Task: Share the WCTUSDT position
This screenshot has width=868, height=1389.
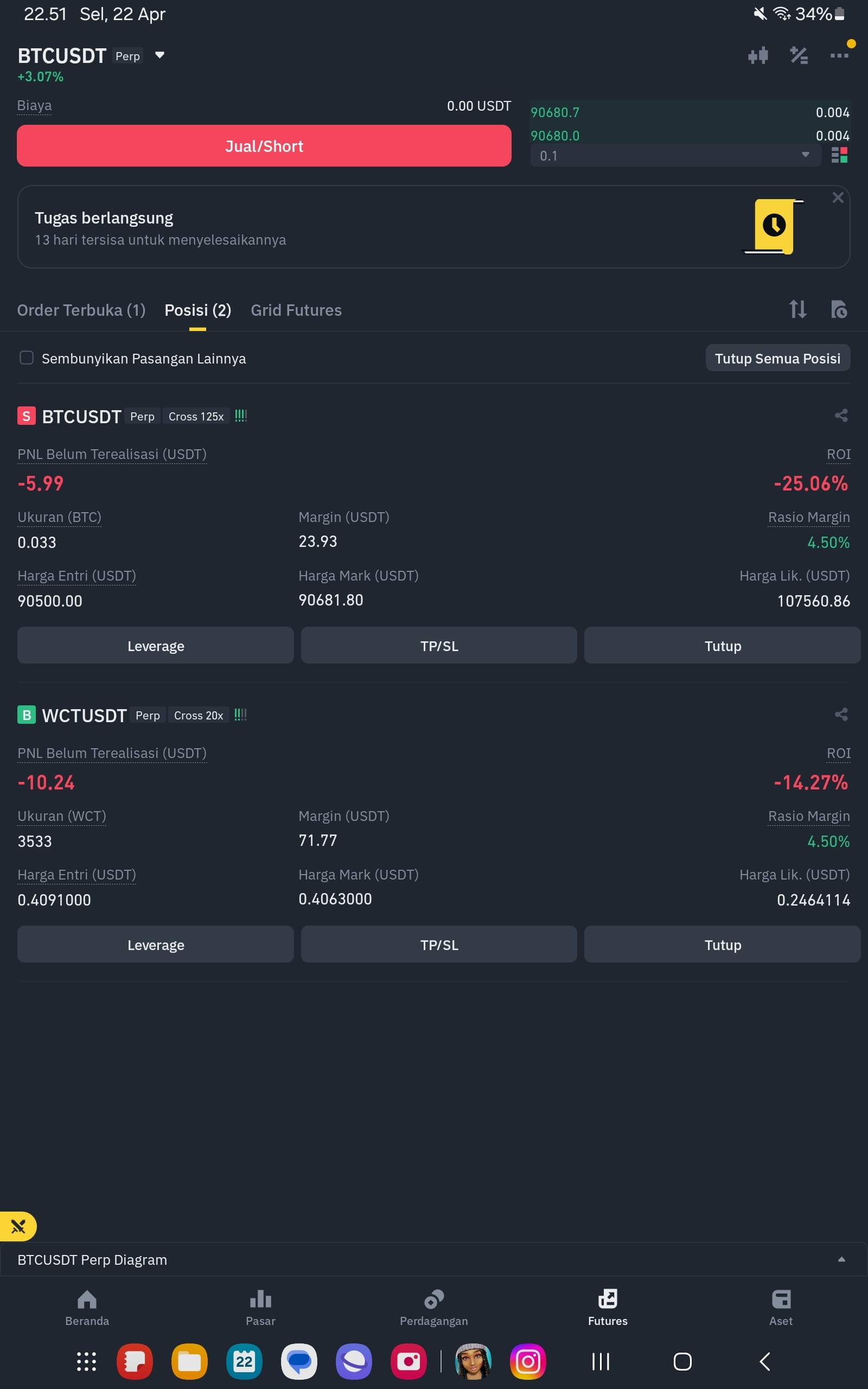Action: pos(841,715)
